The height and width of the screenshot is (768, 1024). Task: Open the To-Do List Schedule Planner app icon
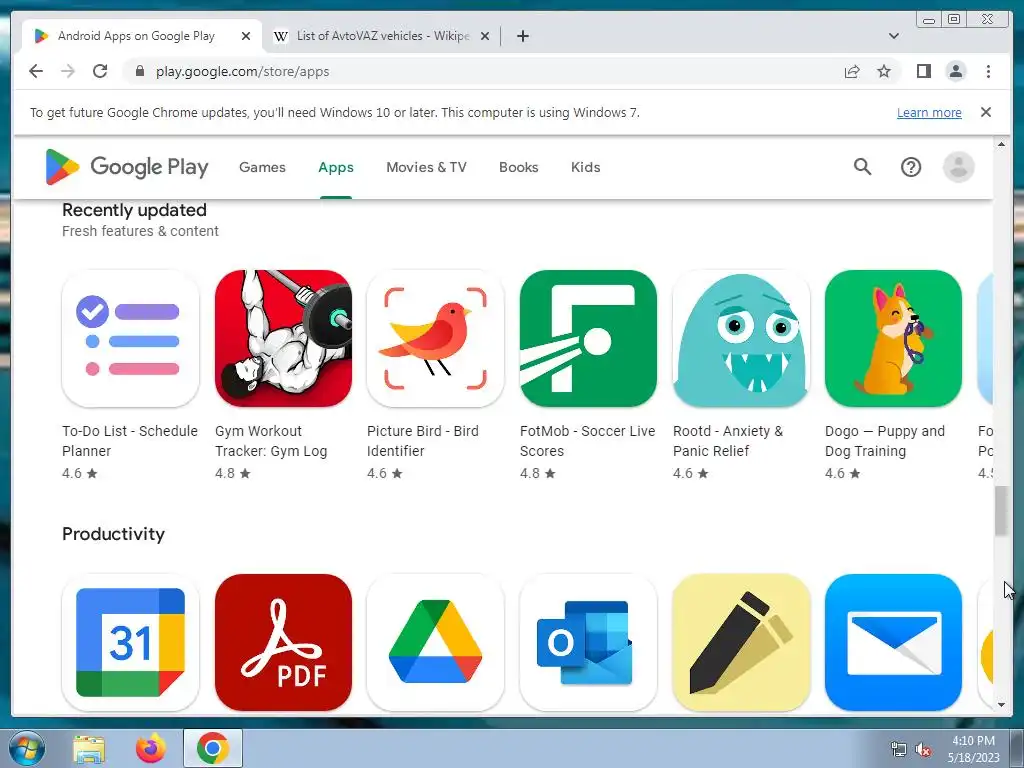(131, 338)
